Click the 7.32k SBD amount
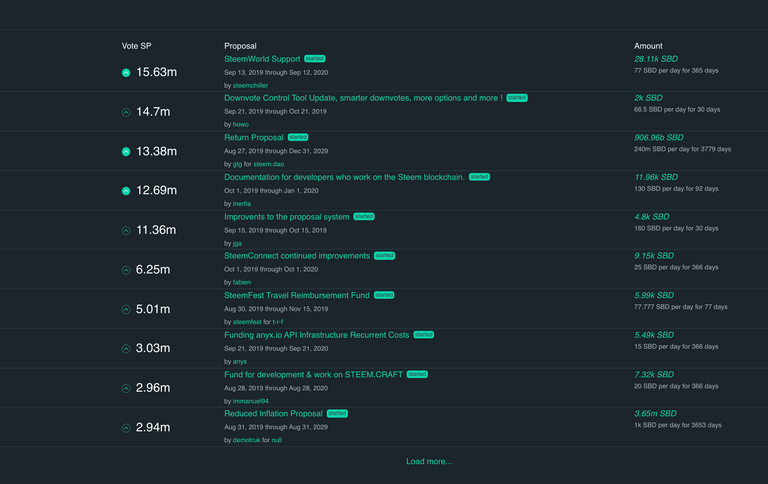The width and height of the screenshot is (768, 484). 654,374
